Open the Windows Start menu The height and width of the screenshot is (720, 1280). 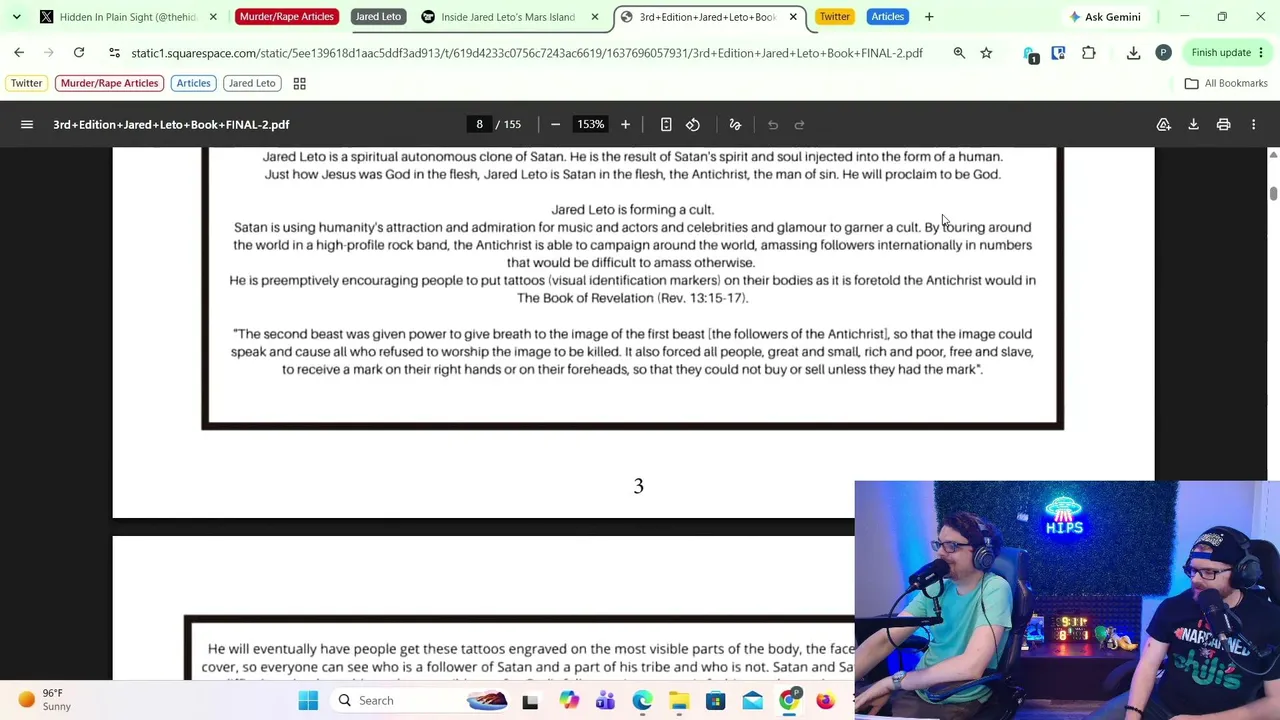(308, 701)
